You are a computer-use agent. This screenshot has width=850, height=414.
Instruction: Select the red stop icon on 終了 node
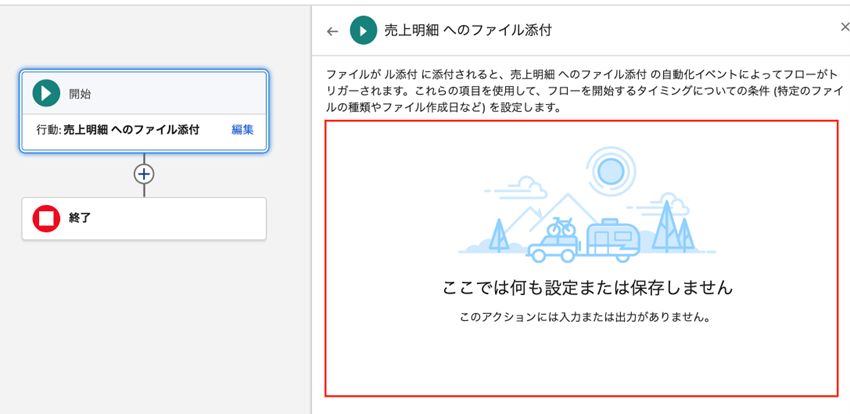click(x=46, y=218)
